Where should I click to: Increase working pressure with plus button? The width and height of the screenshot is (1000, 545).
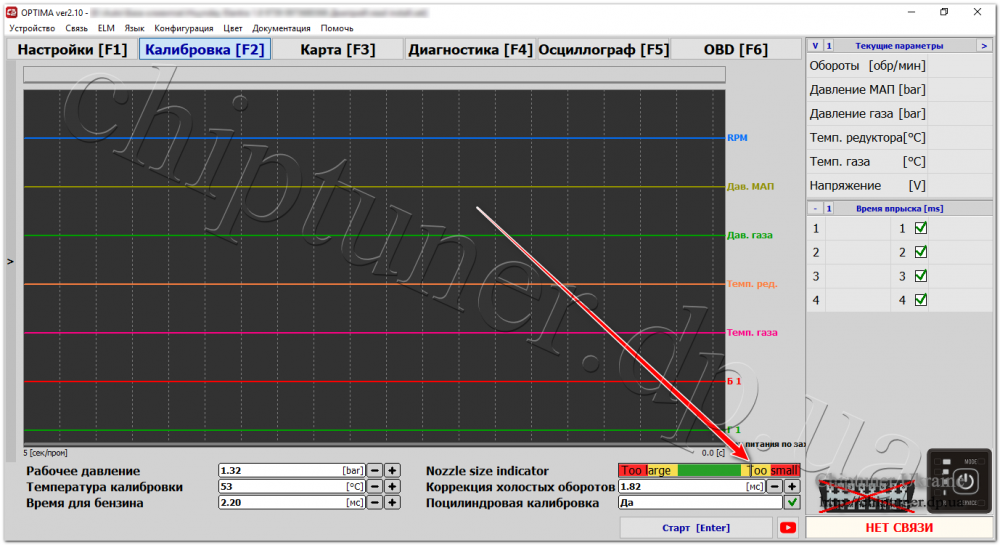(392, 470)
